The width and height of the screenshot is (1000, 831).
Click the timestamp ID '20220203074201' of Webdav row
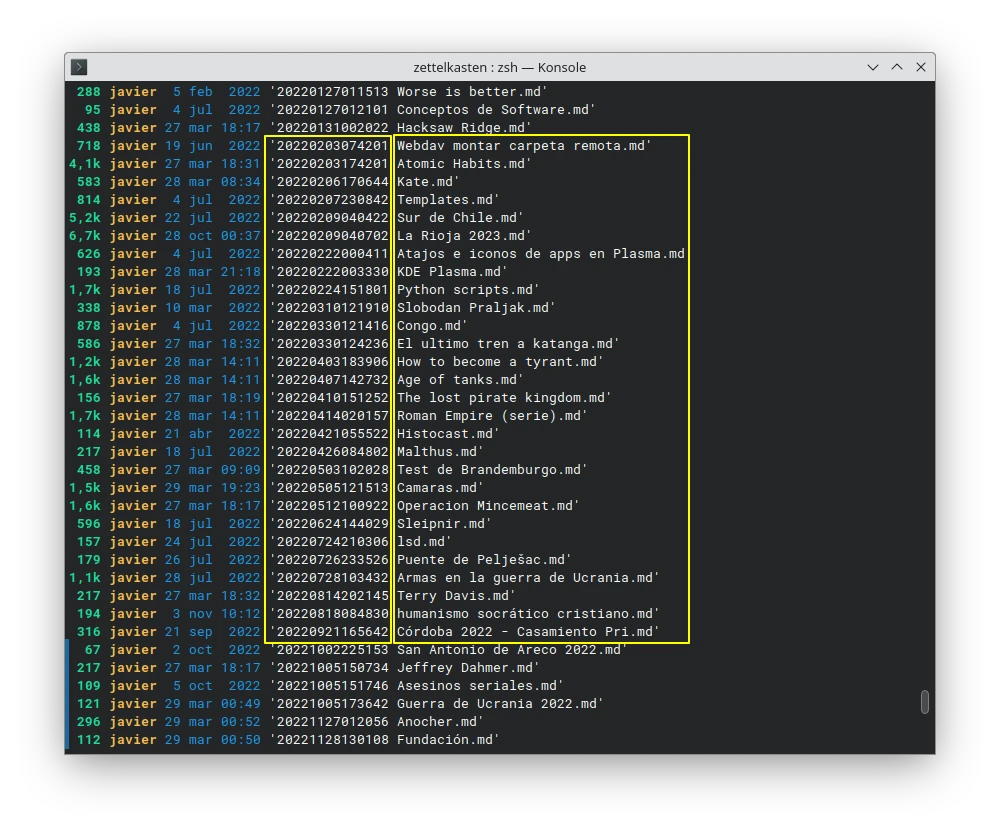[328, 146]
